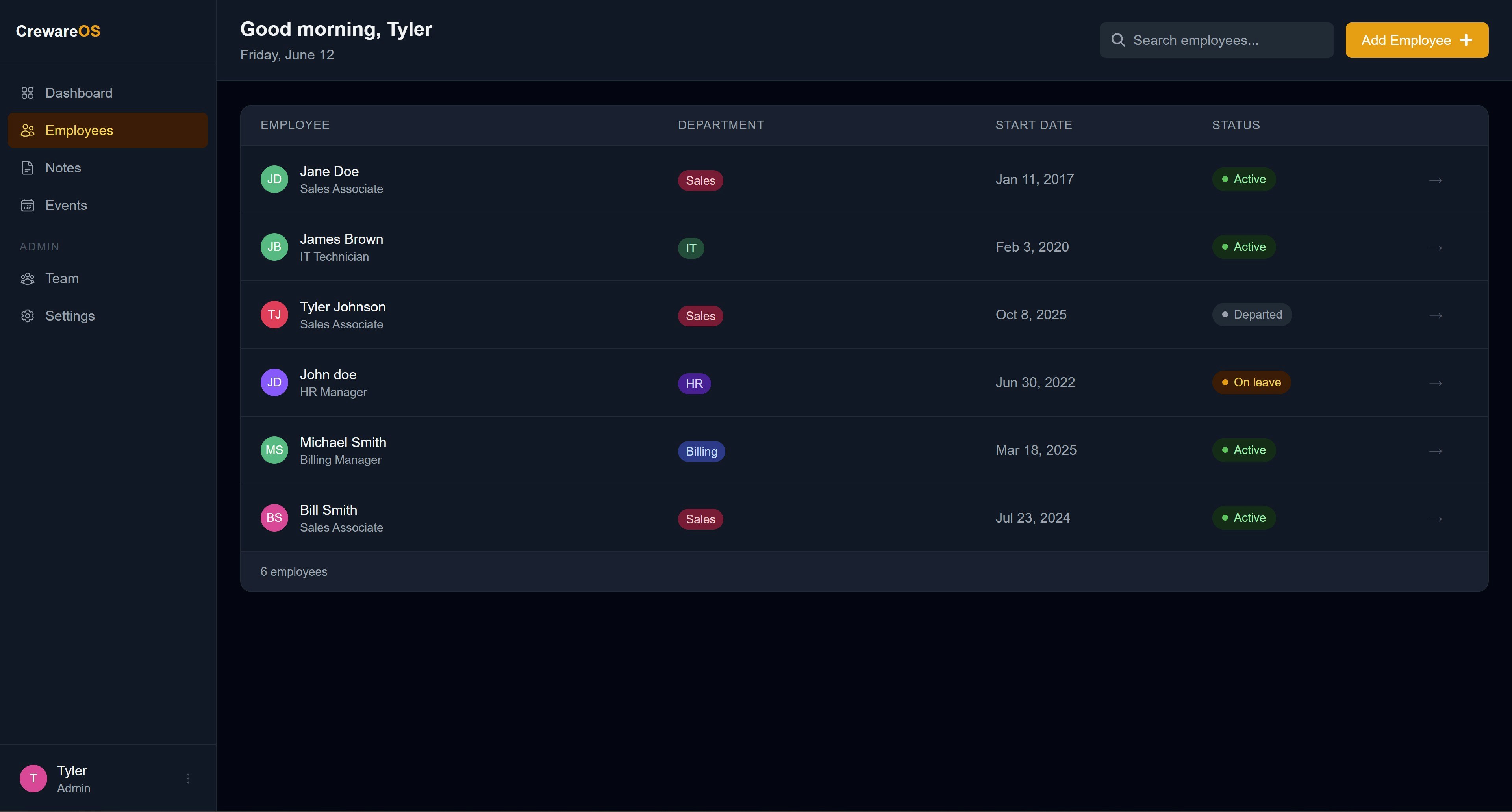Screen dimensions: 1512x812
Task: Click the Events calendar icon
Action: click(28, 206)
